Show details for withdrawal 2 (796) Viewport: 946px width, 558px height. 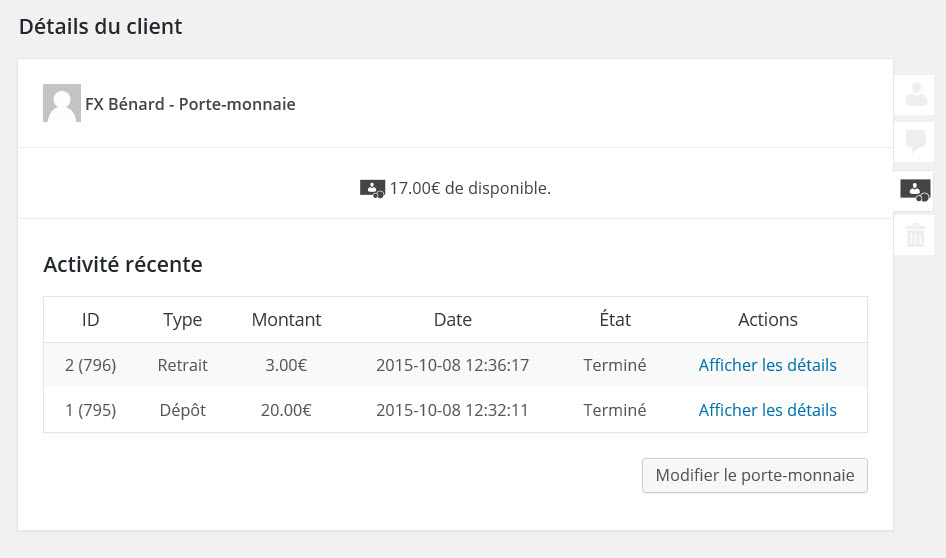[767, 365]
